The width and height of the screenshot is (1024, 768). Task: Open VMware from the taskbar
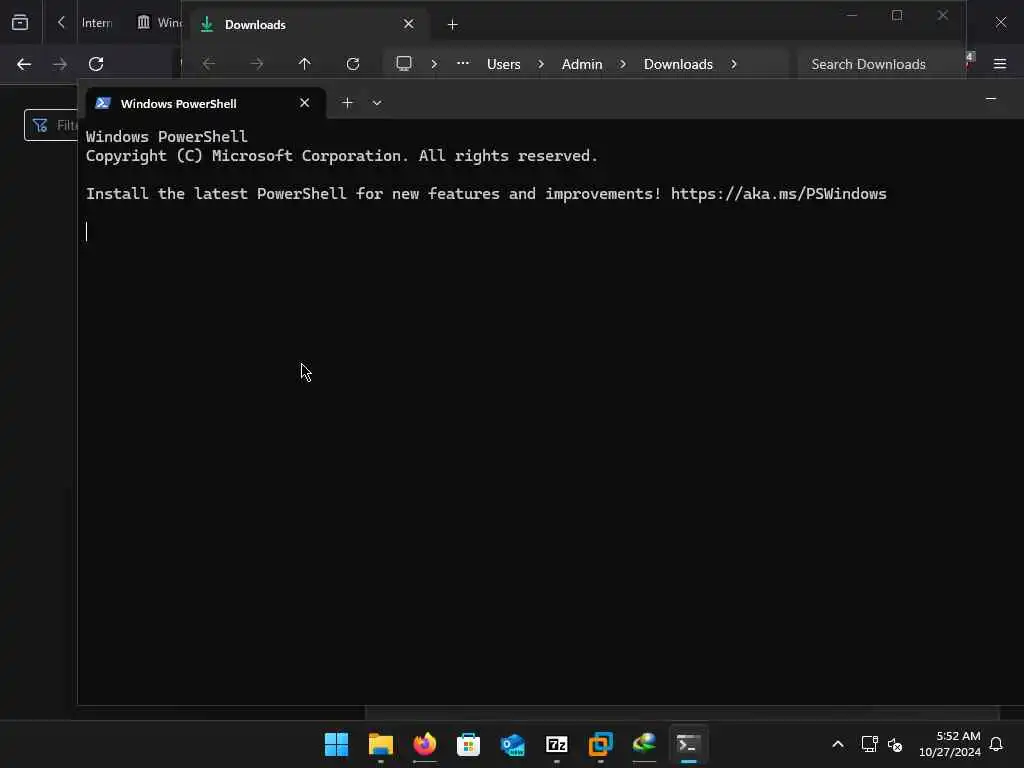601,744
